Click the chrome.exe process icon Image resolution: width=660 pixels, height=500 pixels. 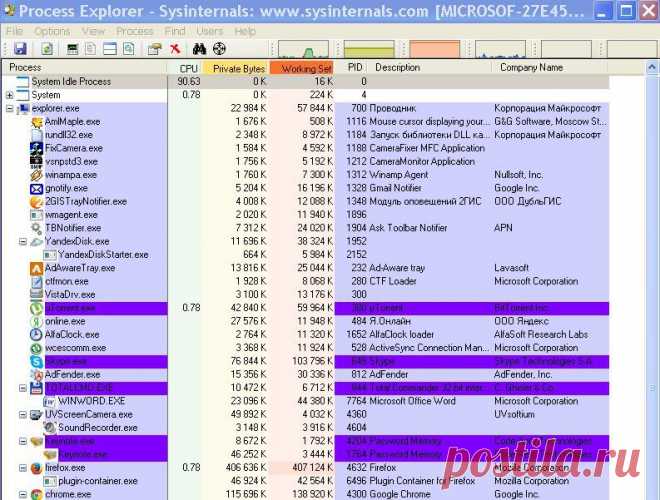(36, 495)
